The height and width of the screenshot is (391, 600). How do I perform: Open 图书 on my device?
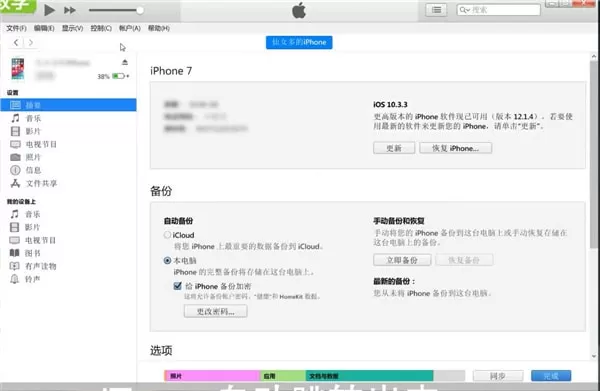tap(33, 253)
